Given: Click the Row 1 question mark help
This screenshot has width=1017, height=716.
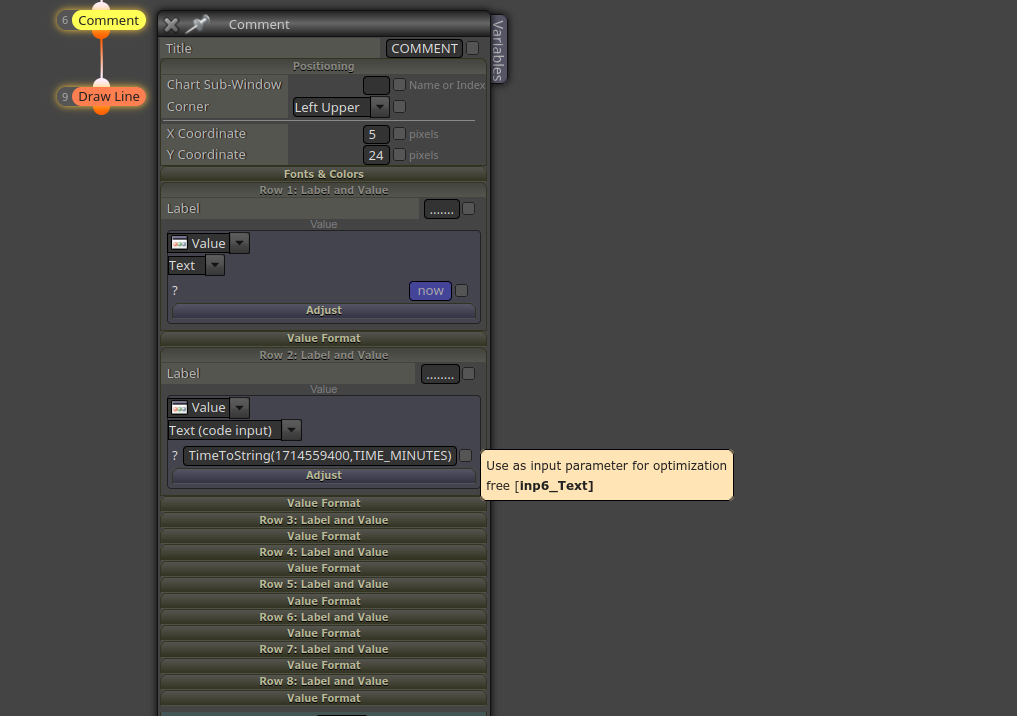Looking at the screenshot, I should click(174, 291).
